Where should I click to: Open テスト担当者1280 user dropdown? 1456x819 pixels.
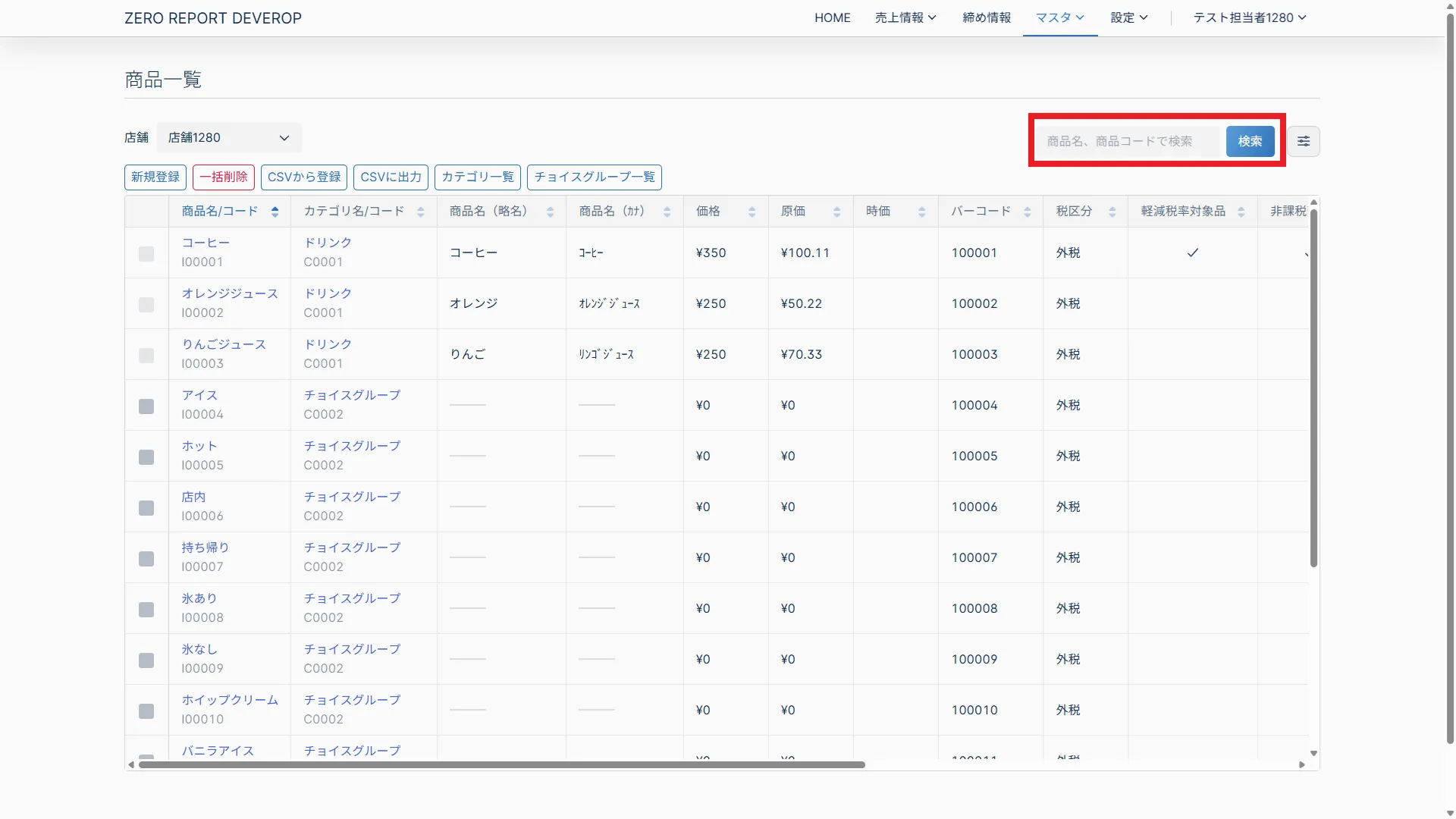1249,17
